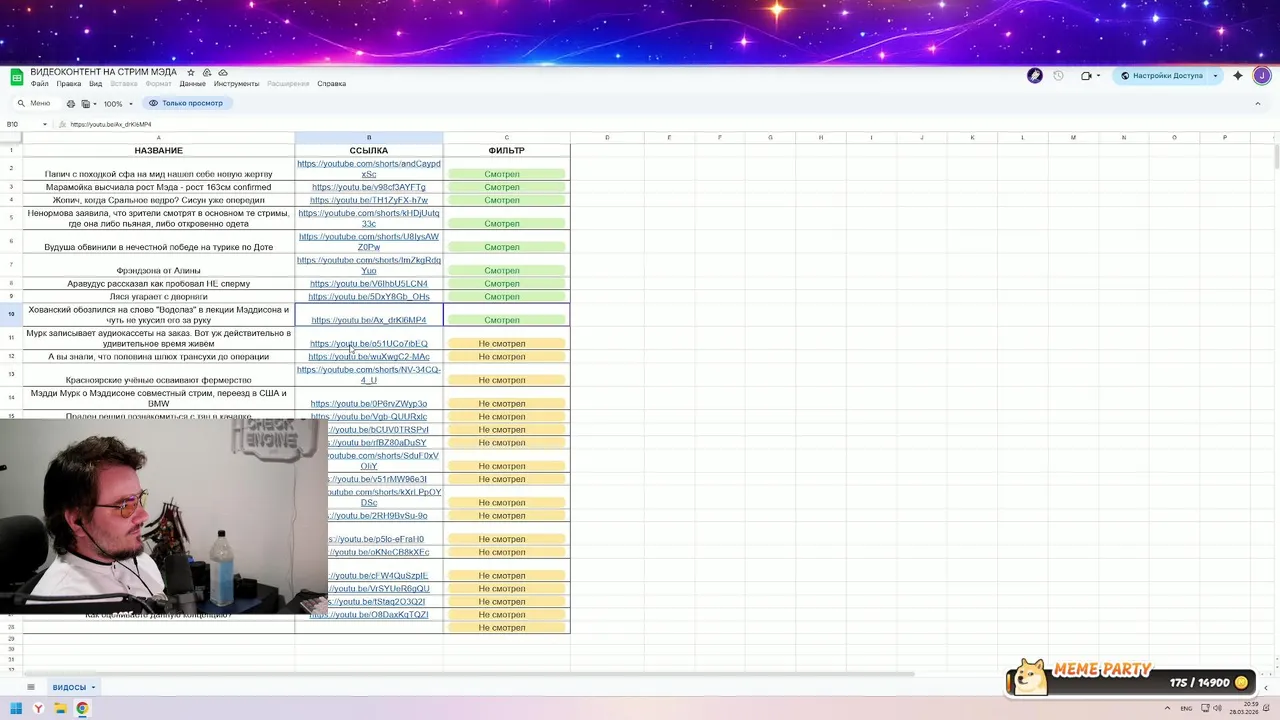The width and height of the screenshot is (1280, 720).
Task: Select row 10 header
Action: (11, 315)
